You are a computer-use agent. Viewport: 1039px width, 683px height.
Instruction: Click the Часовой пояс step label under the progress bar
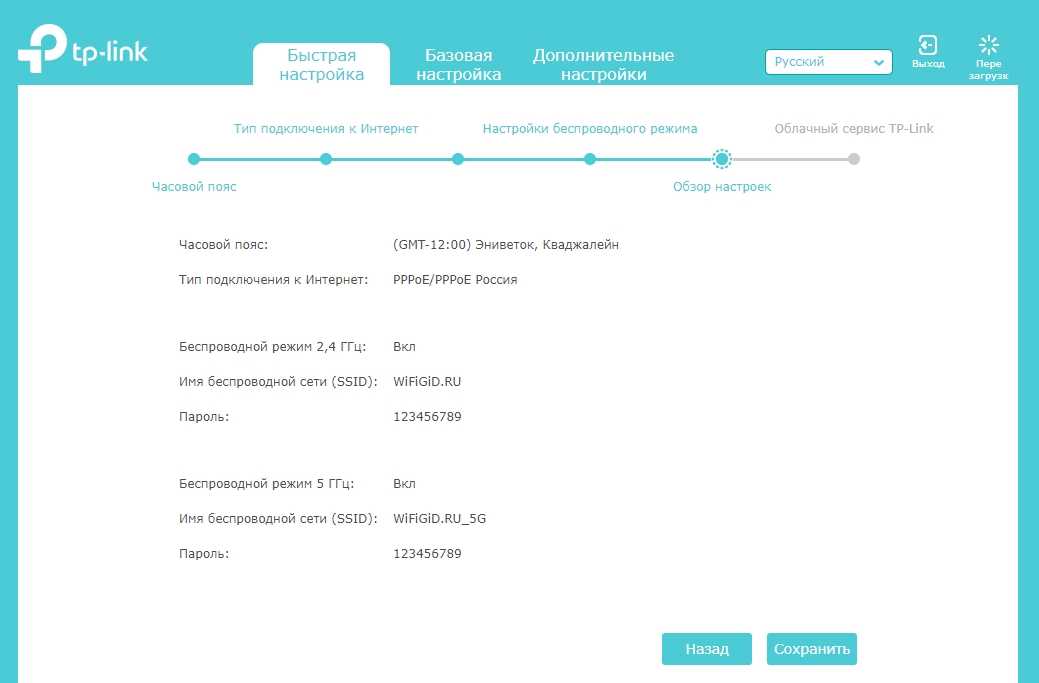click(194, 187)
